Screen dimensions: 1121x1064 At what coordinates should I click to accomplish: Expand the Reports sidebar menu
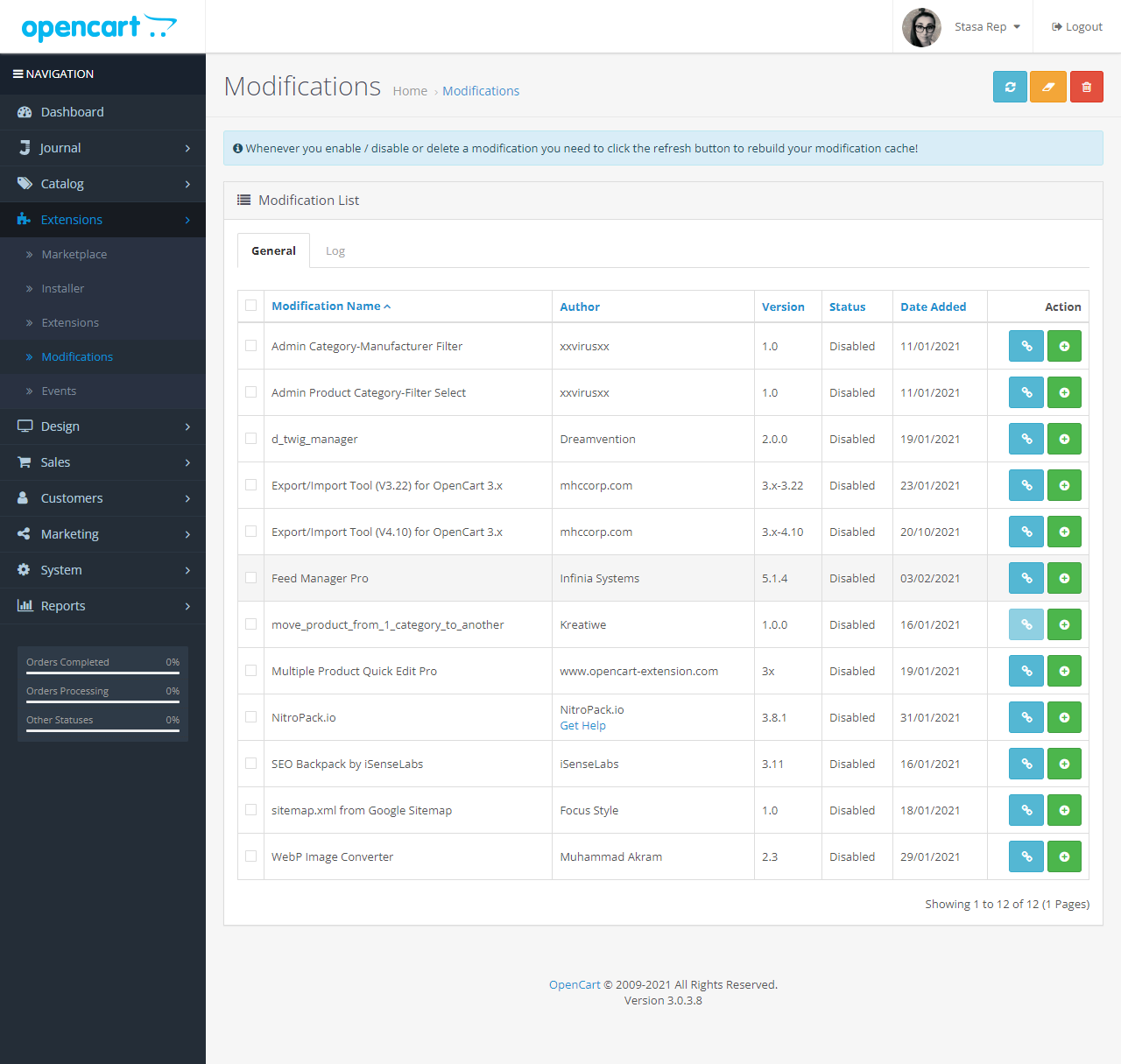[x=102, y=606]
